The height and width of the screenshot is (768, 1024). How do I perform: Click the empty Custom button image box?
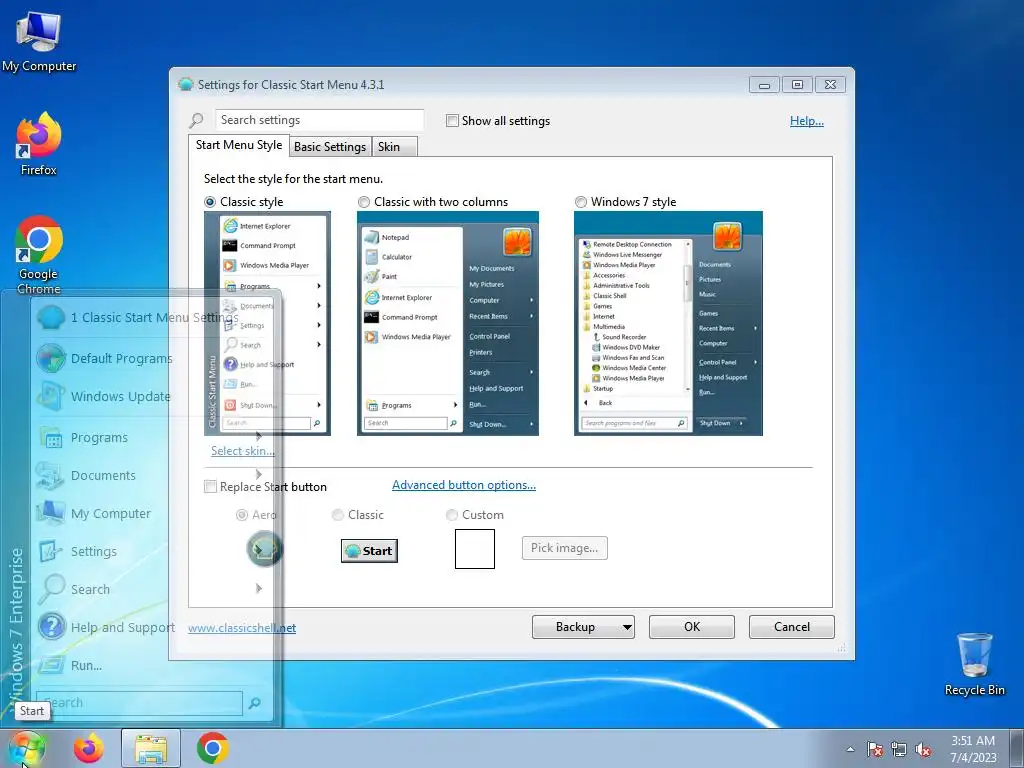click(475, 549)
